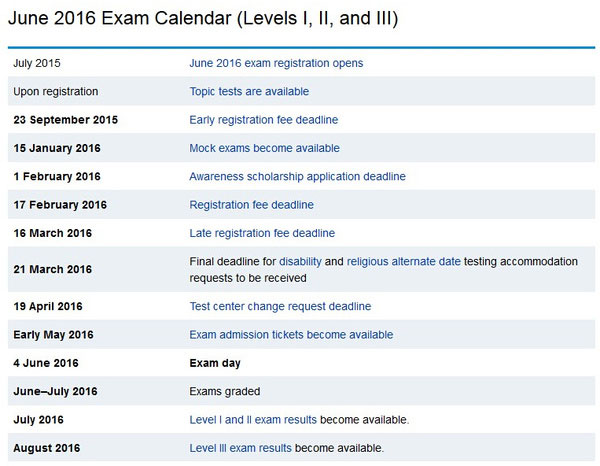Follow Test center change request deadline link
The width and height of the screenshot is (600, 466).
coord(280,306)
